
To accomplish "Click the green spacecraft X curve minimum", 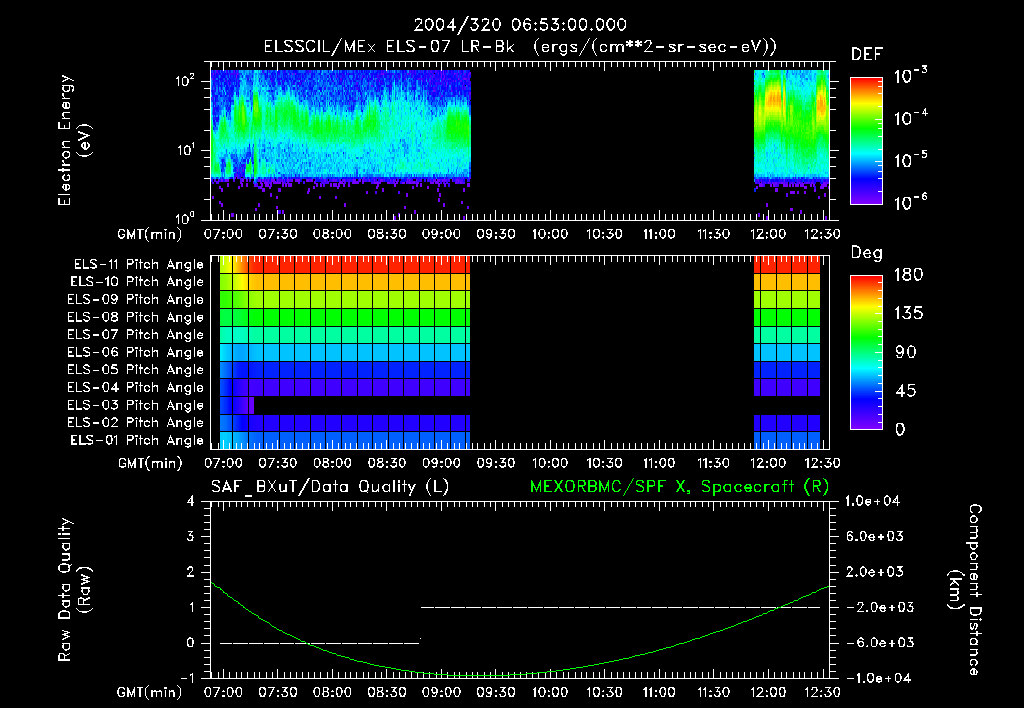I will click(x=487, y=675).
